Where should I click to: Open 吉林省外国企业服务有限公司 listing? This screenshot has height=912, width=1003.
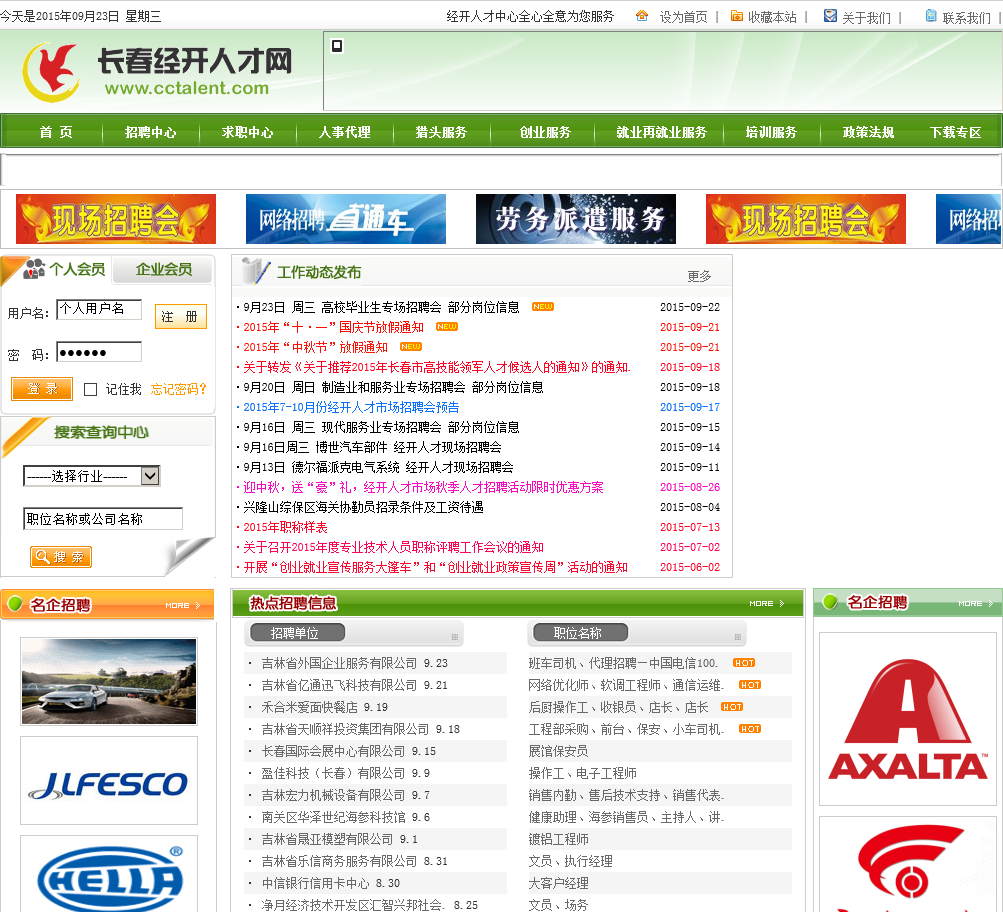[x=339, y=663]
